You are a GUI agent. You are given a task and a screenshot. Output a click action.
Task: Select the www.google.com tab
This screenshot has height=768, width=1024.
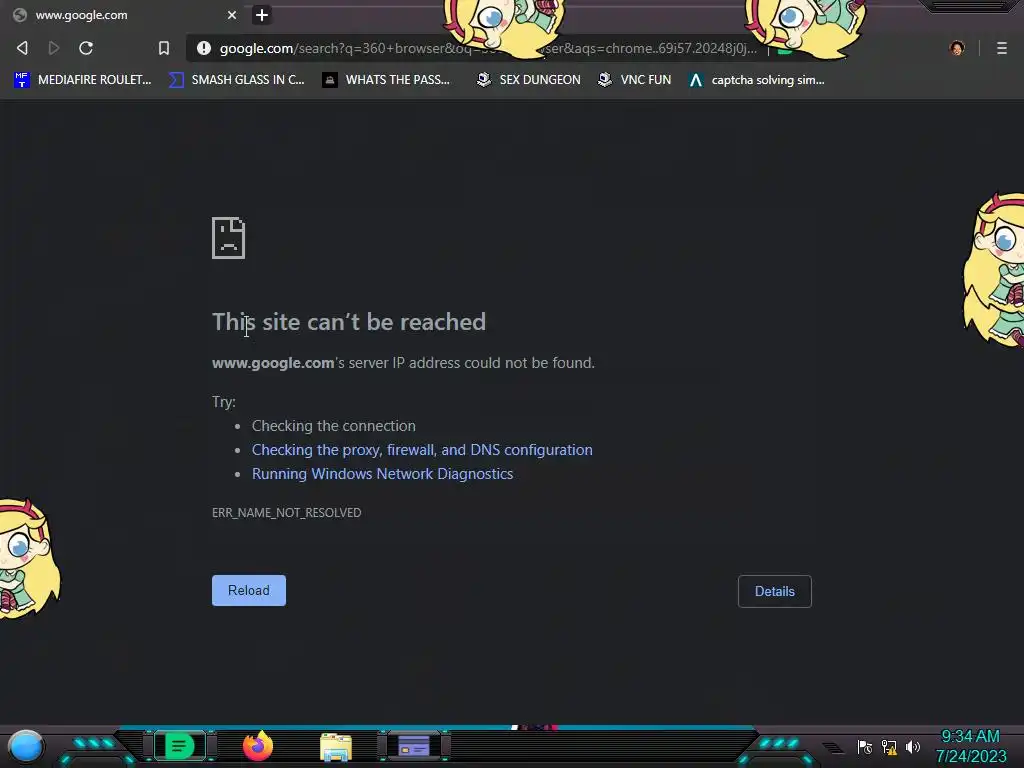(124, 14)
